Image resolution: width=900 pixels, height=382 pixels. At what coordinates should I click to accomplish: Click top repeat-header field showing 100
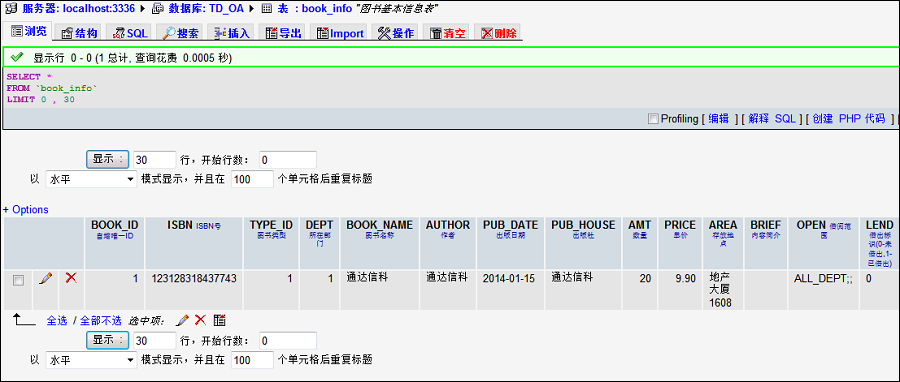click(x=252, y=180)
